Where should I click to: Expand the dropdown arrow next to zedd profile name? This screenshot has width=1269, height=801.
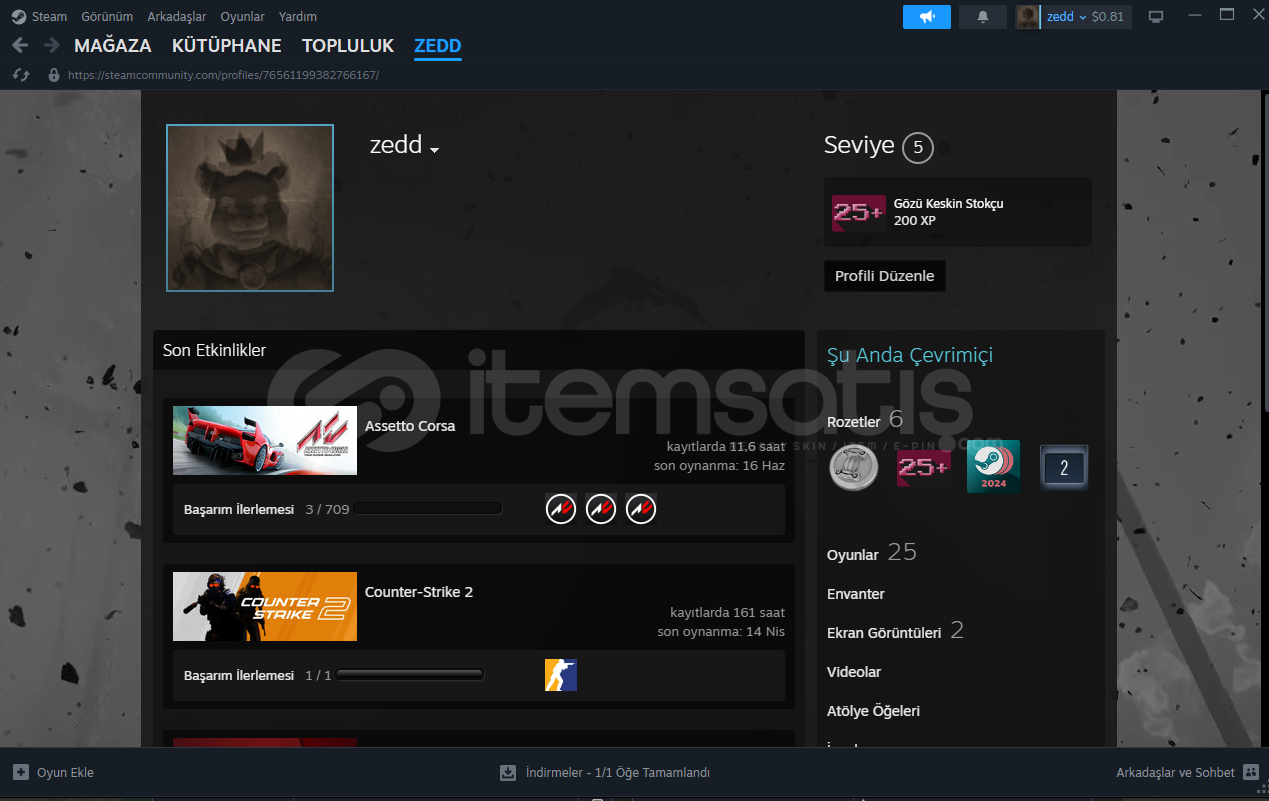[434, 150]
